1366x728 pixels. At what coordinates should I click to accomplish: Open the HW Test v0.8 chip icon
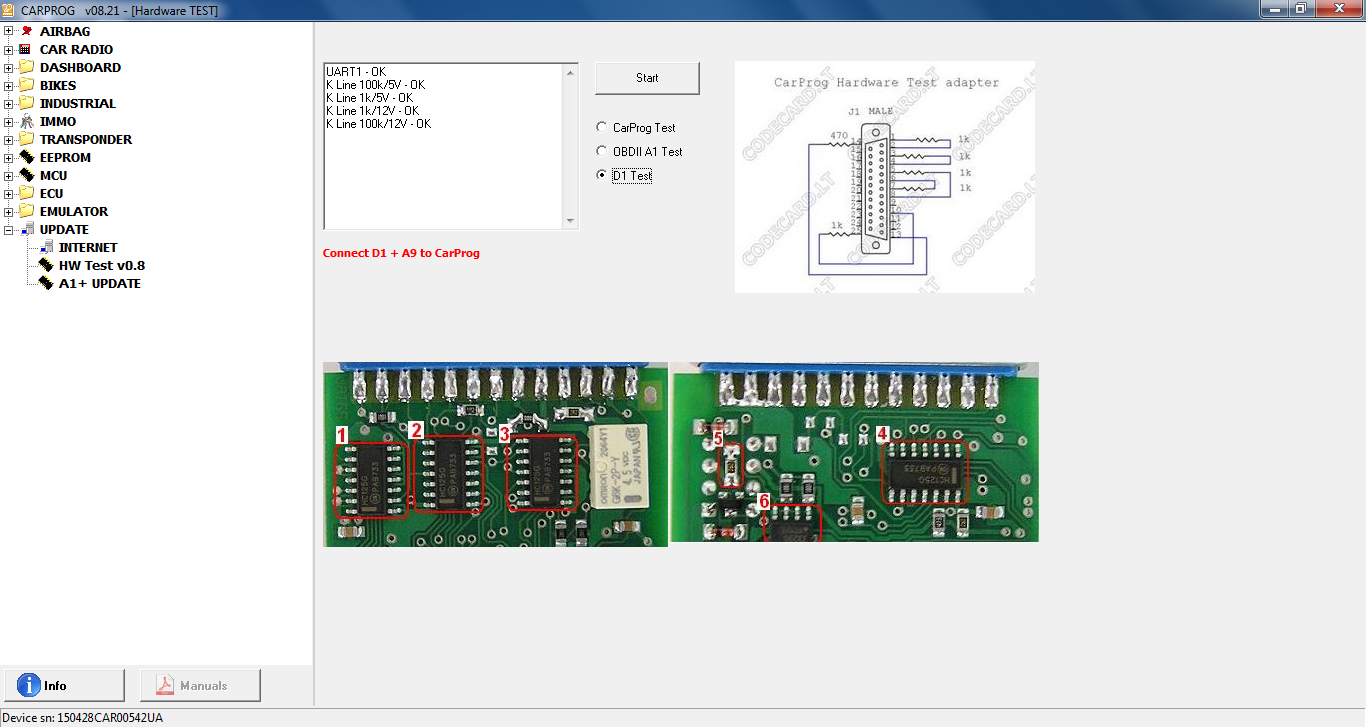click(45, 265)
